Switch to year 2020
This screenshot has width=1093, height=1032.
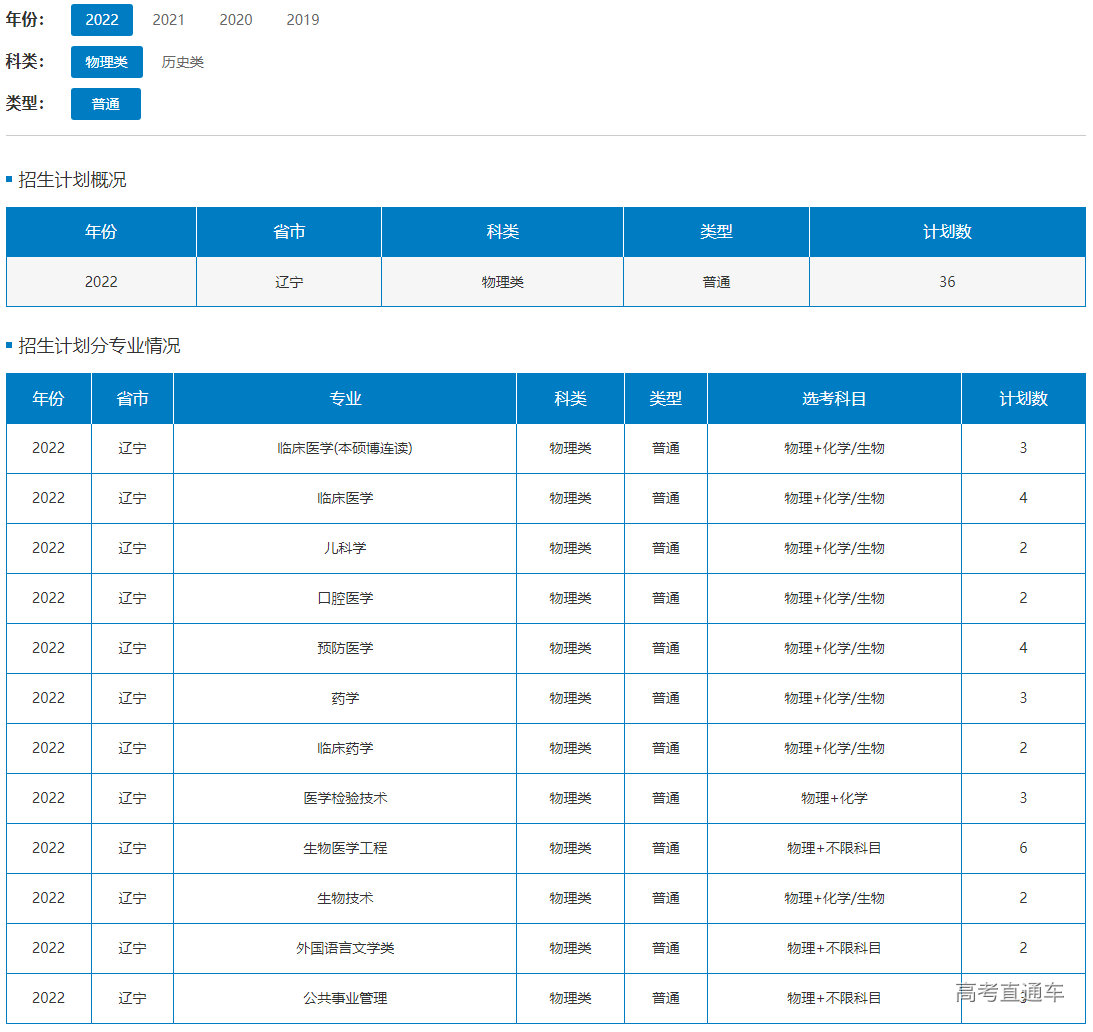pos(236,20)
